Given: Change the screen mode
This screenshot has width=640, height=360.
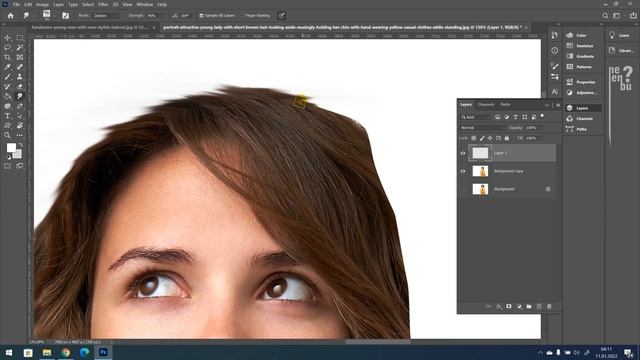Looking at the screenshot, I should 20,166.
